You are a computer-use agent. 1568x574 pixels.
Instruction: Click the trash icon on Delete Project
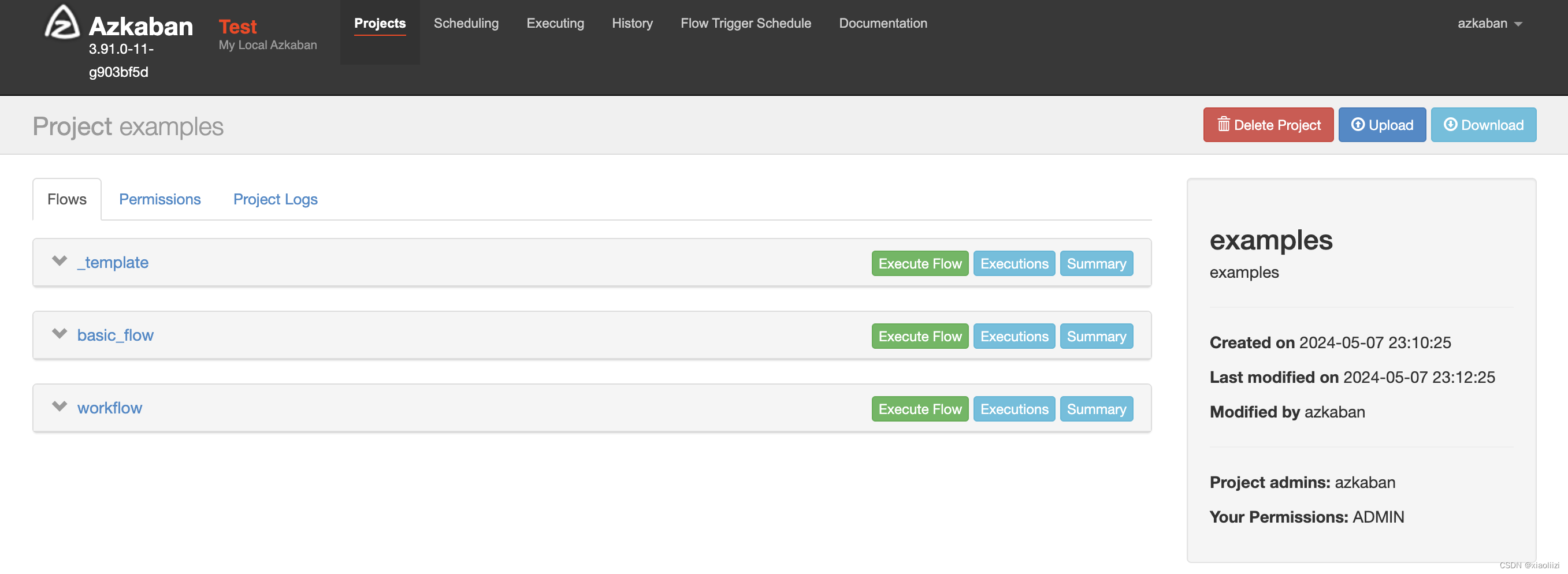tap(1224, 125)
